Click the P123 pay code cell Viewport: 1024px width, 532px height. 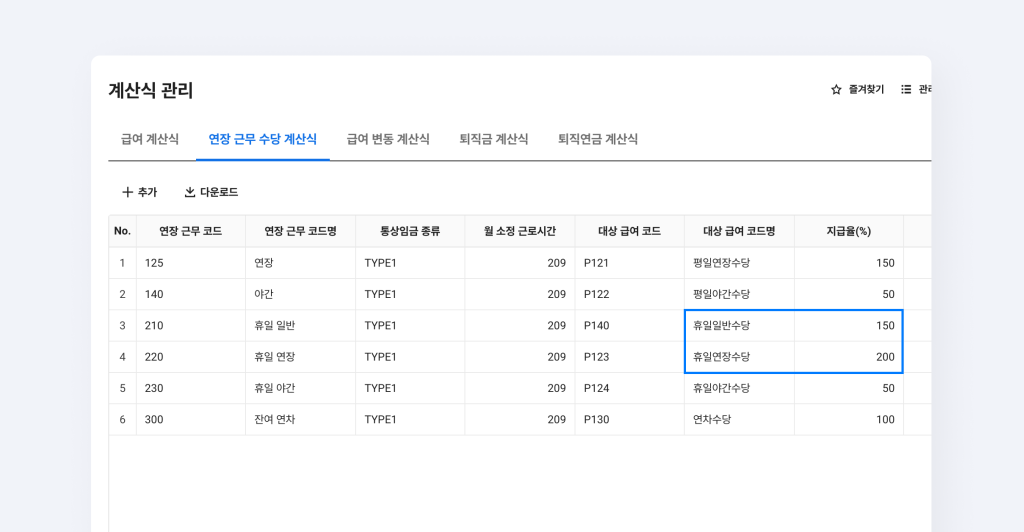[x=630, y=357]
